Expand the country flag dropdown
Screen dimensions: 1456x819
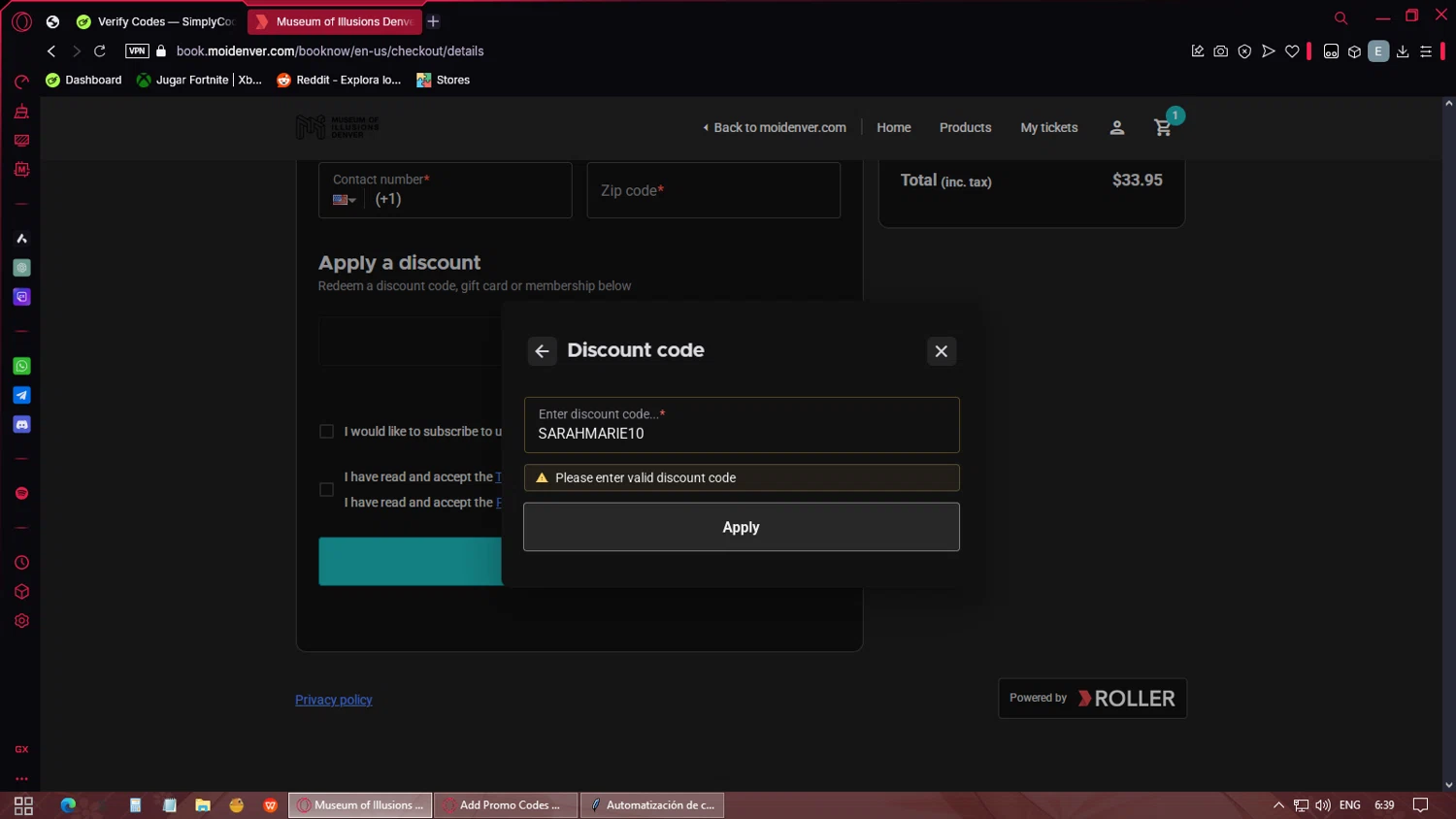click(x=345, y=200)
